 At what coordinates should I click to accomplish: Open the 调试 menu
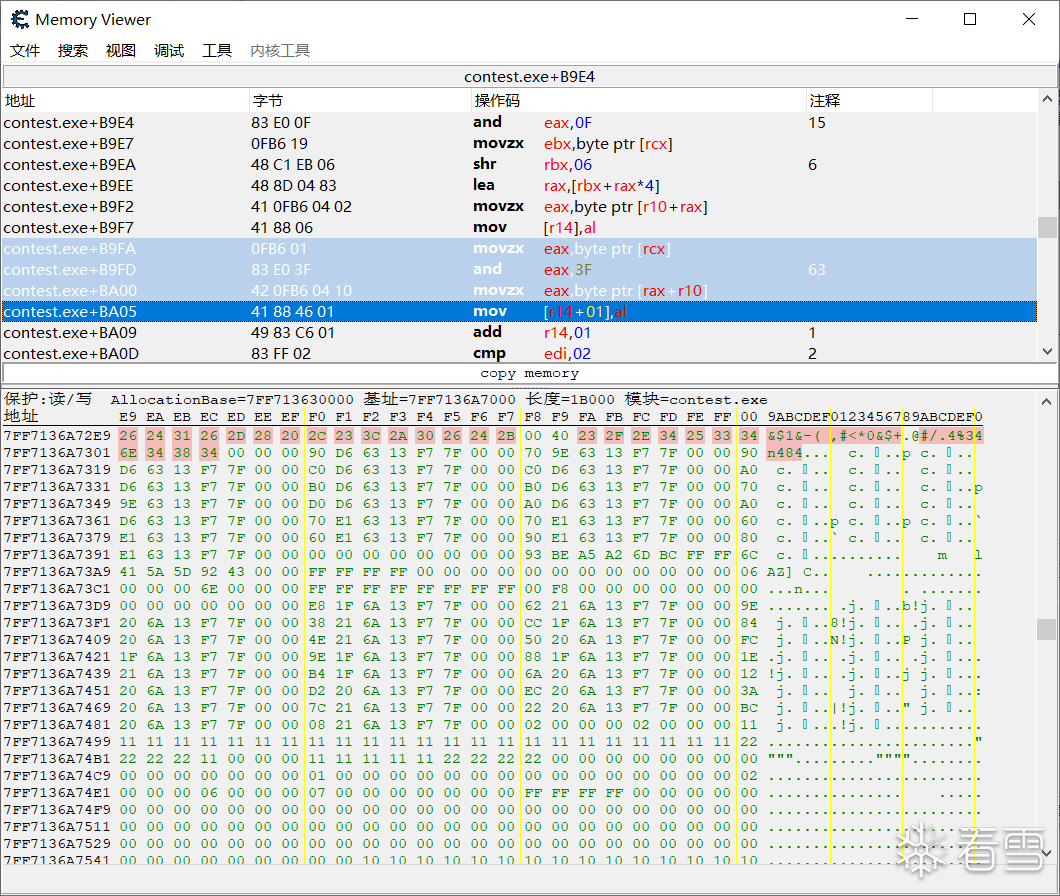click(169, 51)
